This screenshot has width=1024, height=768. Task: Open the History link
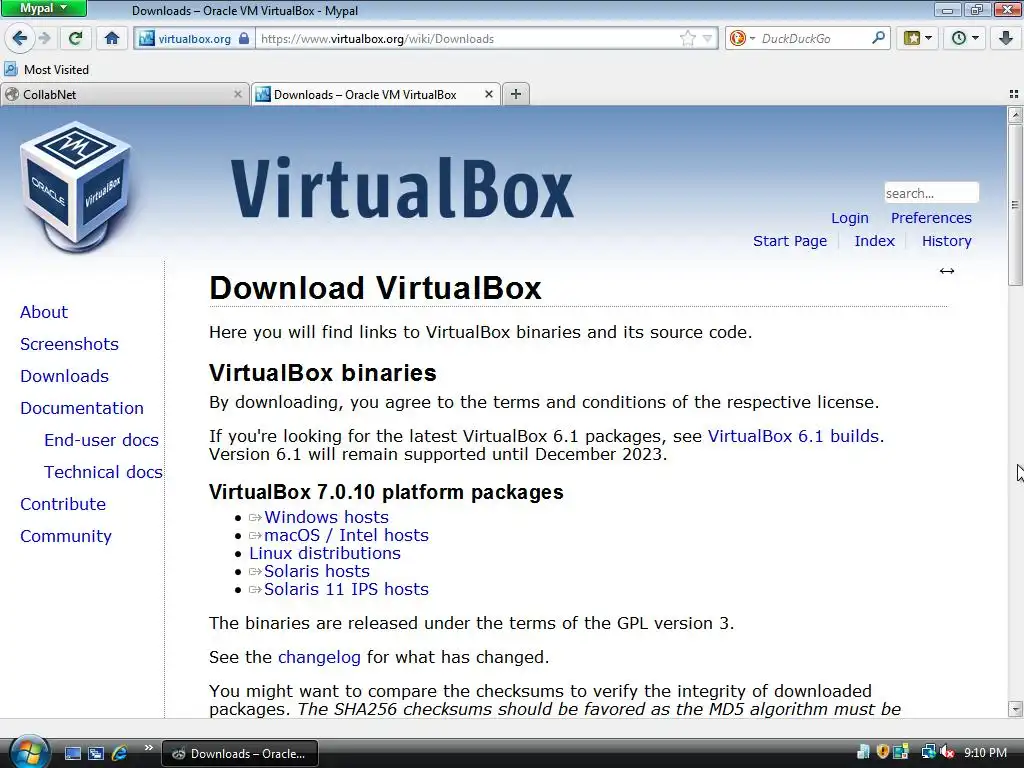pos(947,241)
